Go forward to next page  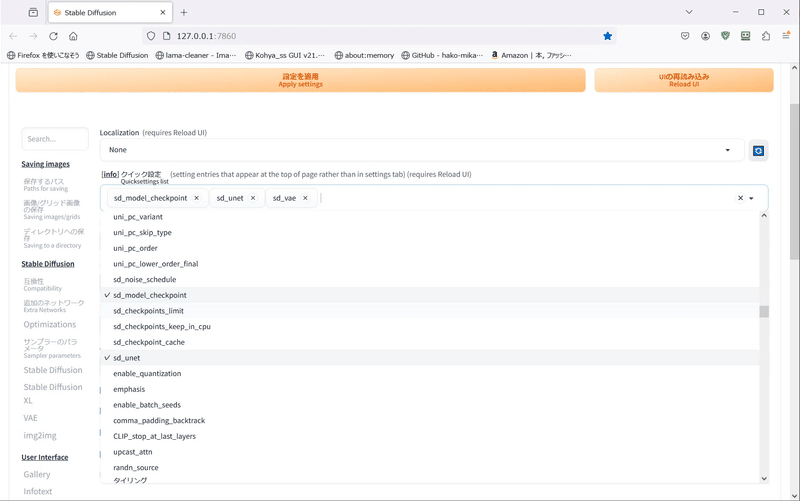click(33, 36)
